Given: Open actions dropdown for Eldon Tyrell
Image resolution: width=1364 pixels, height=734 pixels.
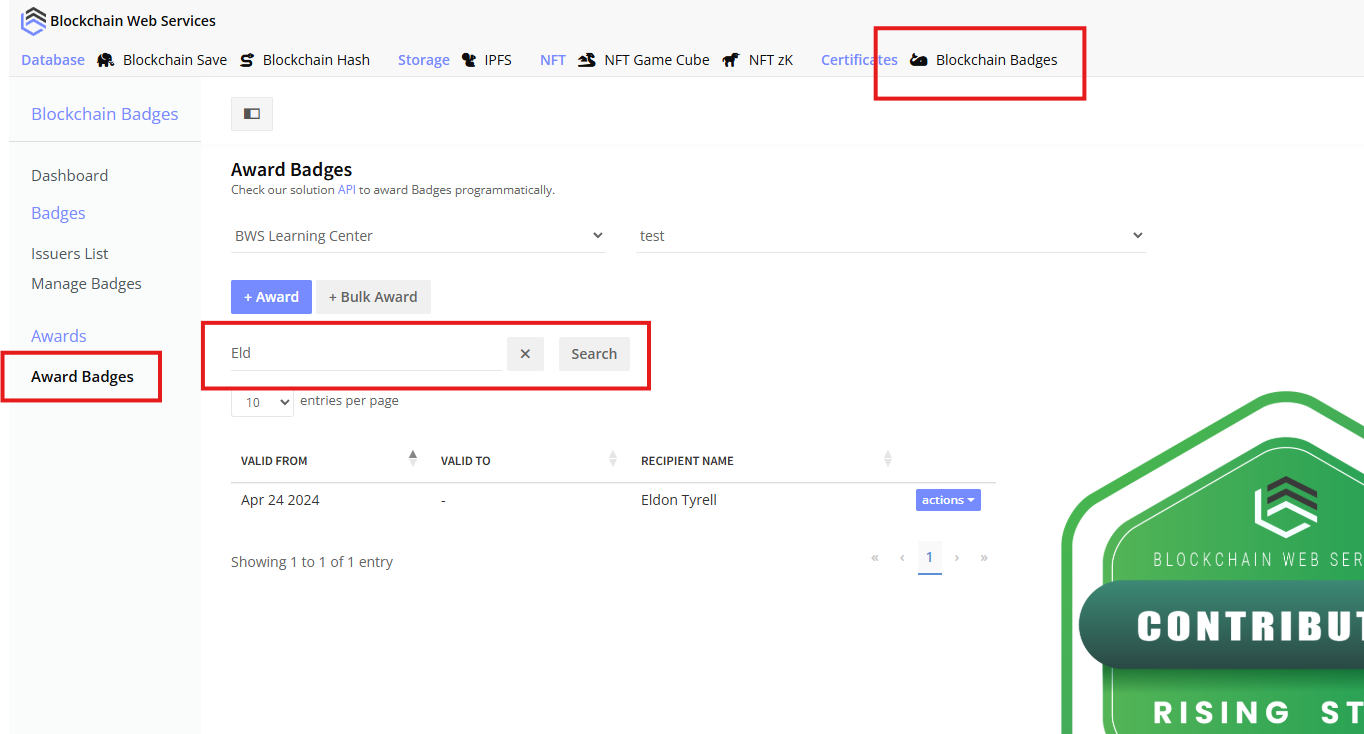Looking at the screenshot, I should (x=947, y=500).
